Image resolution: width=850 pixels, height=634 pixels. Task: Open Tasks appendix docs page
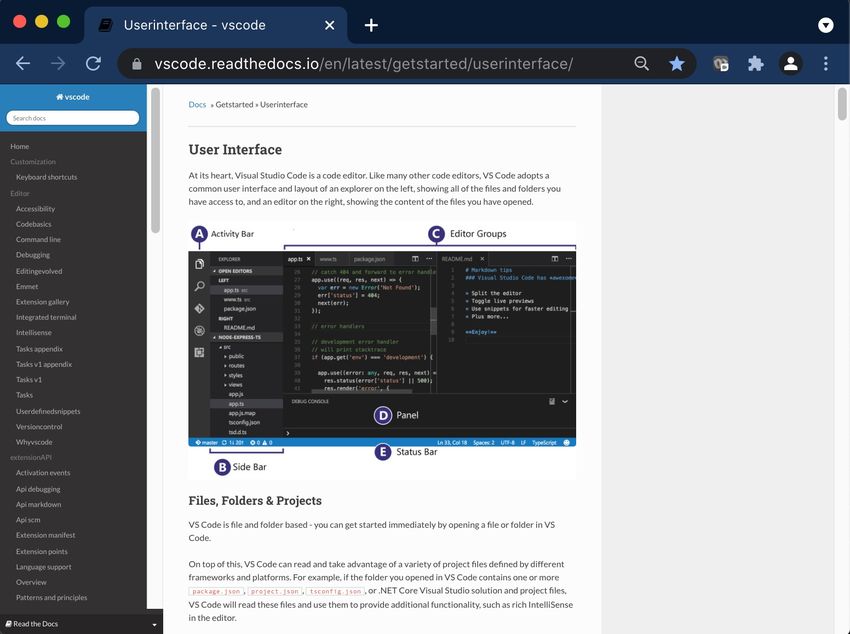coord(39,349)
